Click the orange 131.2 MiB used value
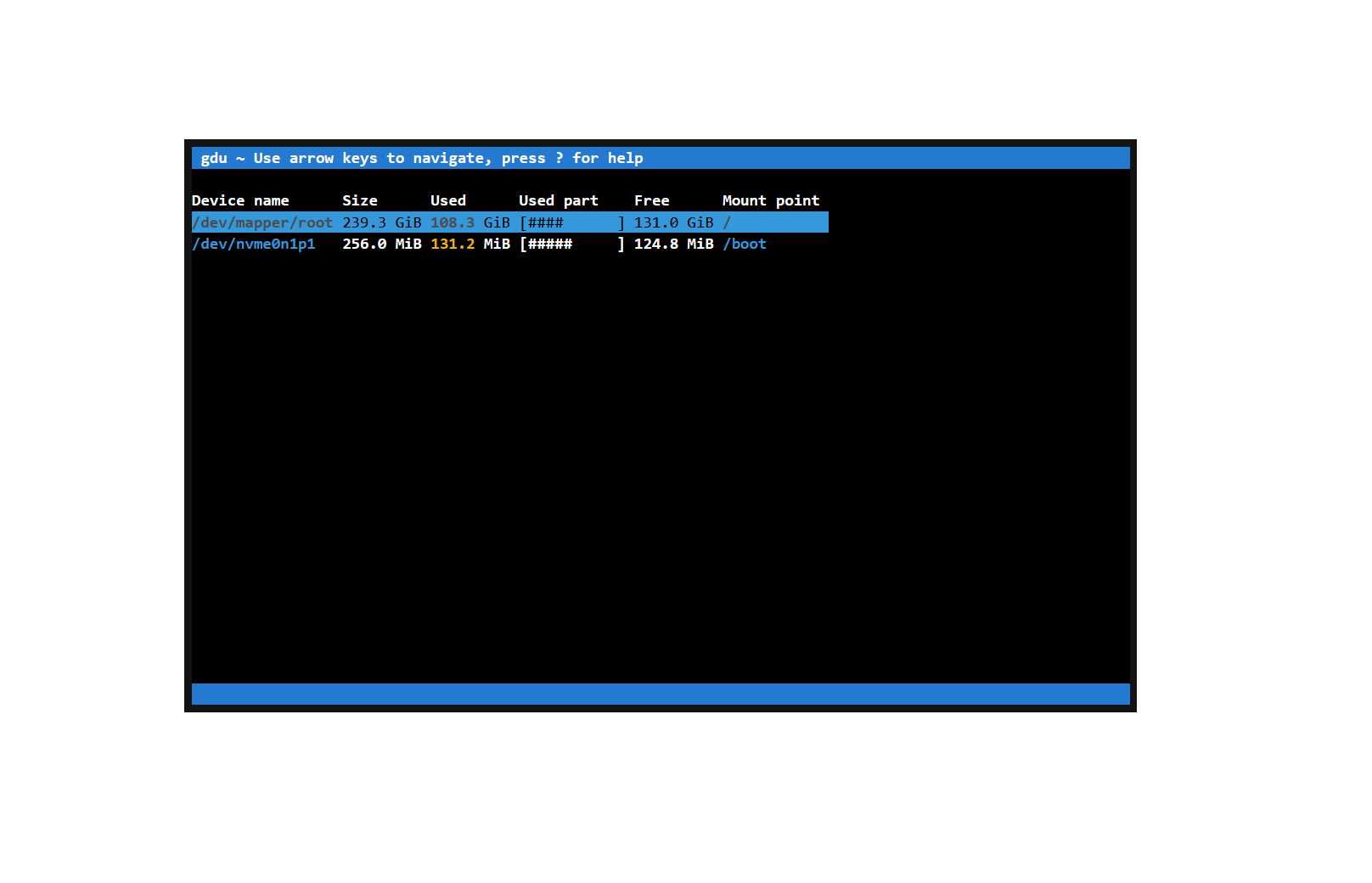The image size is (1372, 883). pos(470,244)
